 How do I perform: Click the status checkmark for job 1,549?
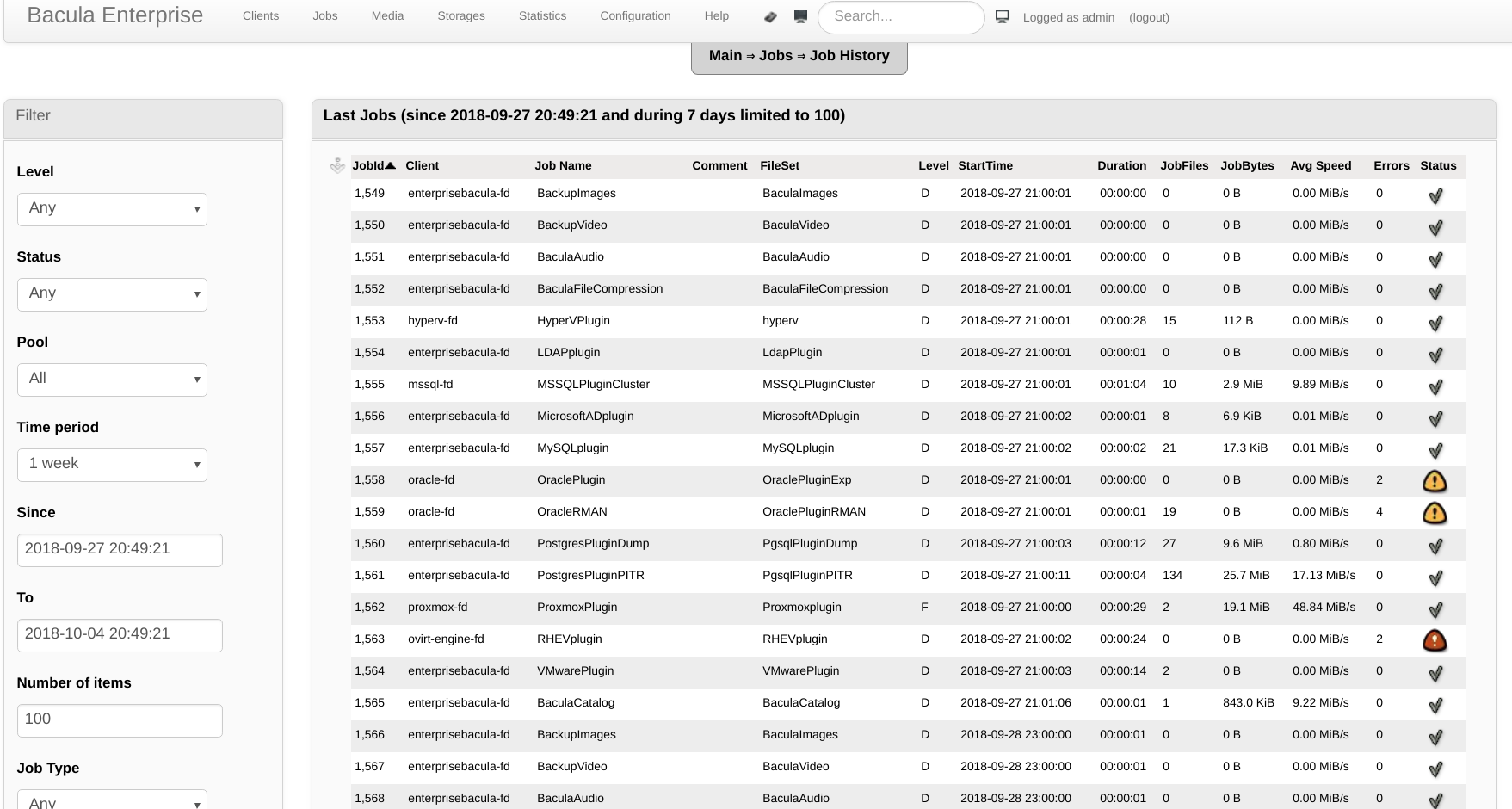point(1435,196)
